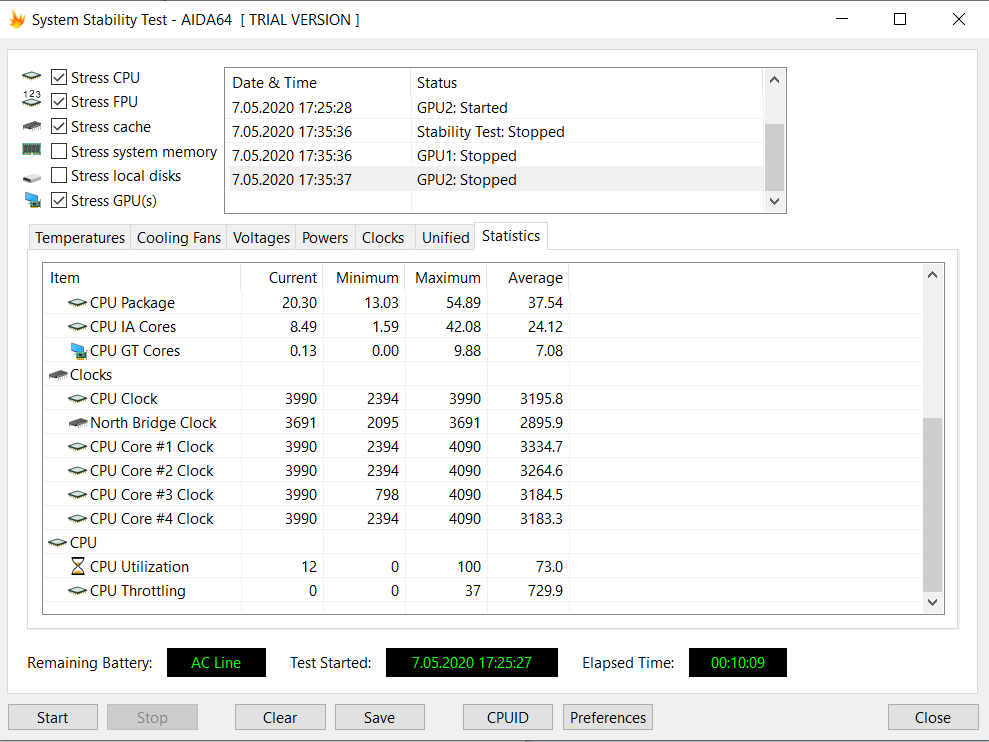Select the 'GPU1: Stopped' log entry
The width and height of the screenshot is (989, 742).
[494, 155]
